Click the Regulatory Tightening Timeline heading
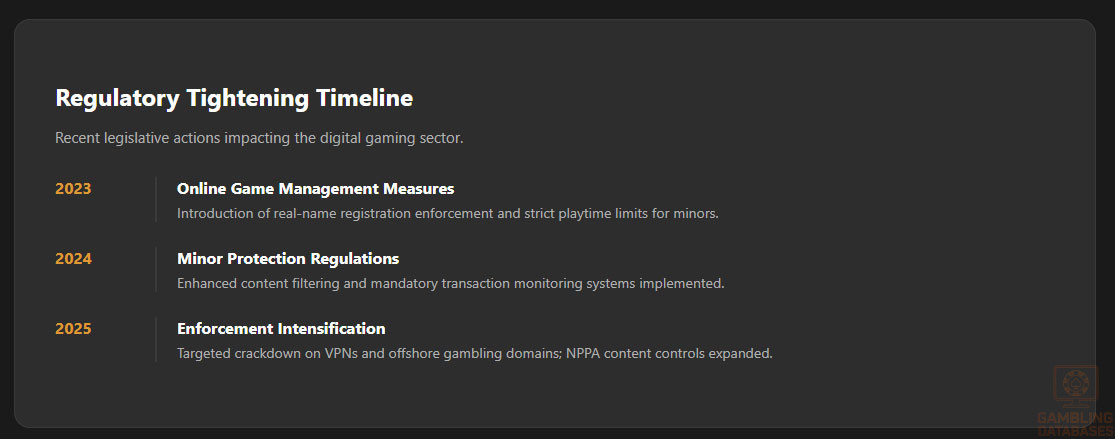The image size is (1115, 439). [234, 98]
